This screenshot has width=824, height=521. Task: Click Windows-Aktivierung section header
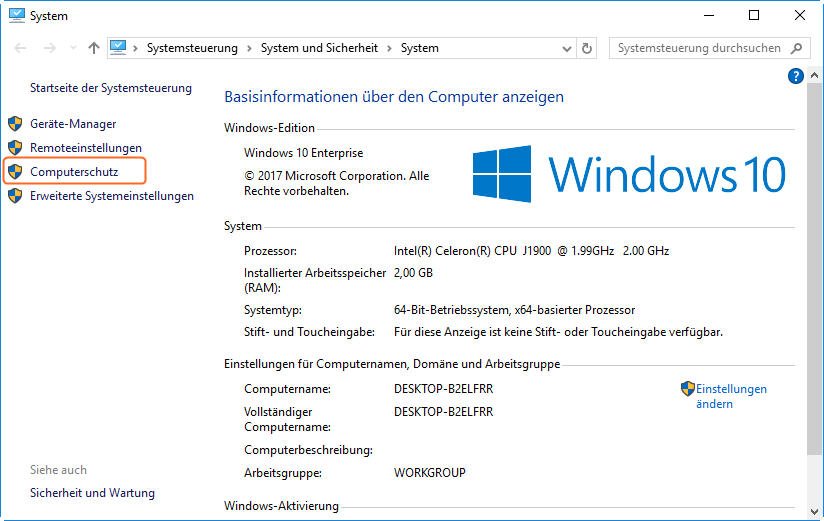click(281, 506)
